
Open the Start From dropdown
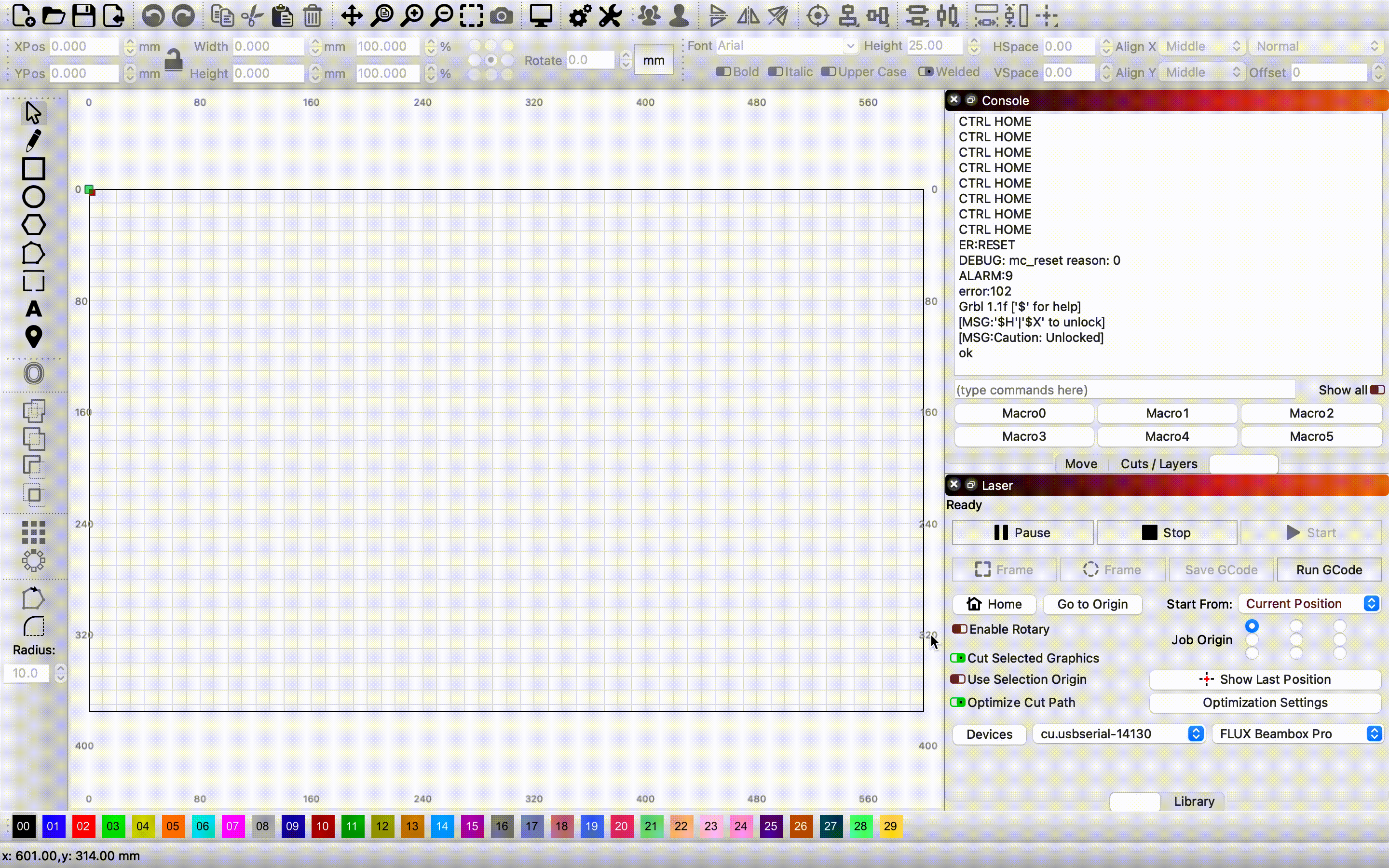pos(1308,604)
